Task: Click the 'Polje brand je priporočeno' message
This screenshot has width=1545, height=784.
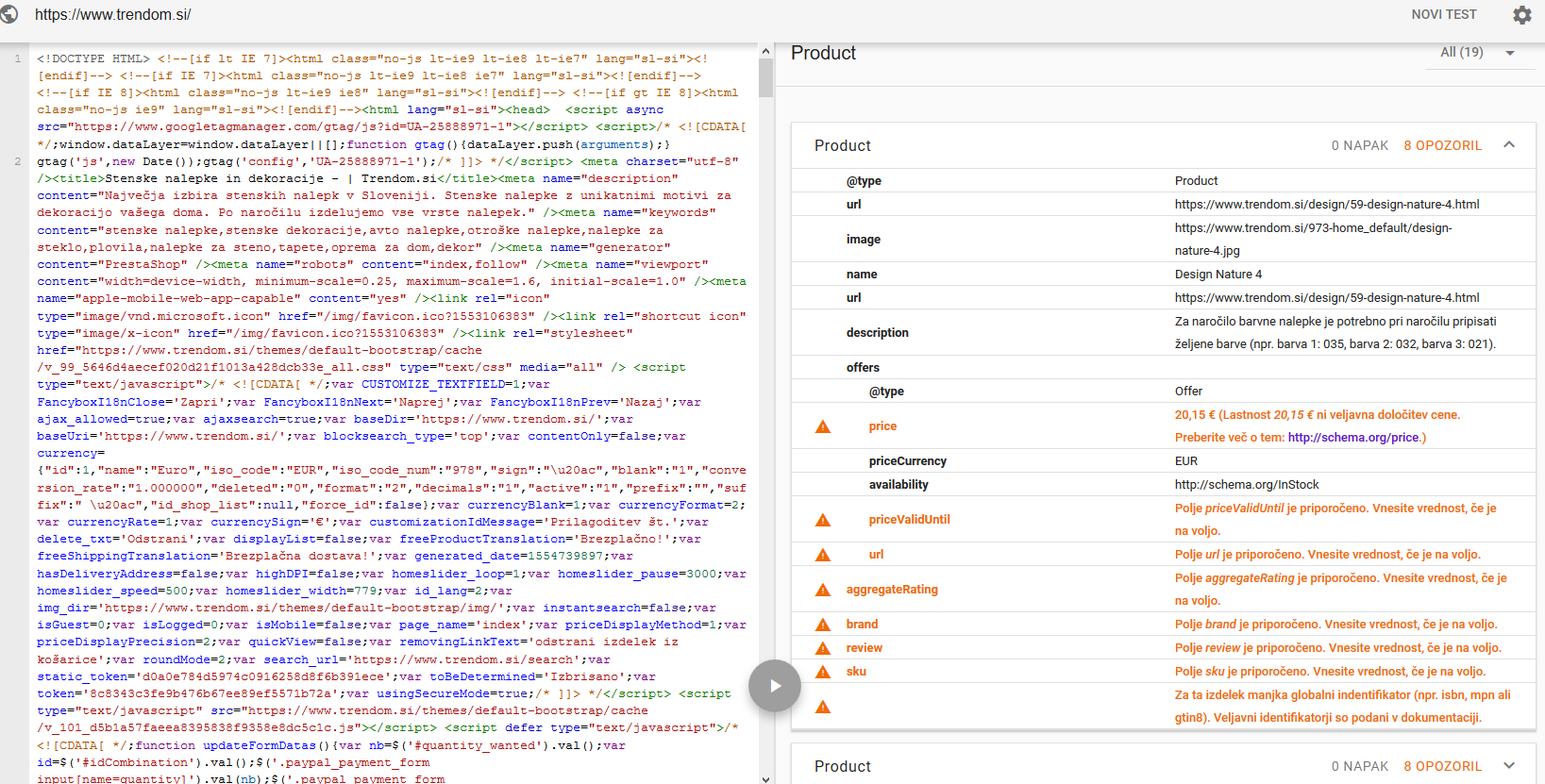Action: click(1336, 625)
